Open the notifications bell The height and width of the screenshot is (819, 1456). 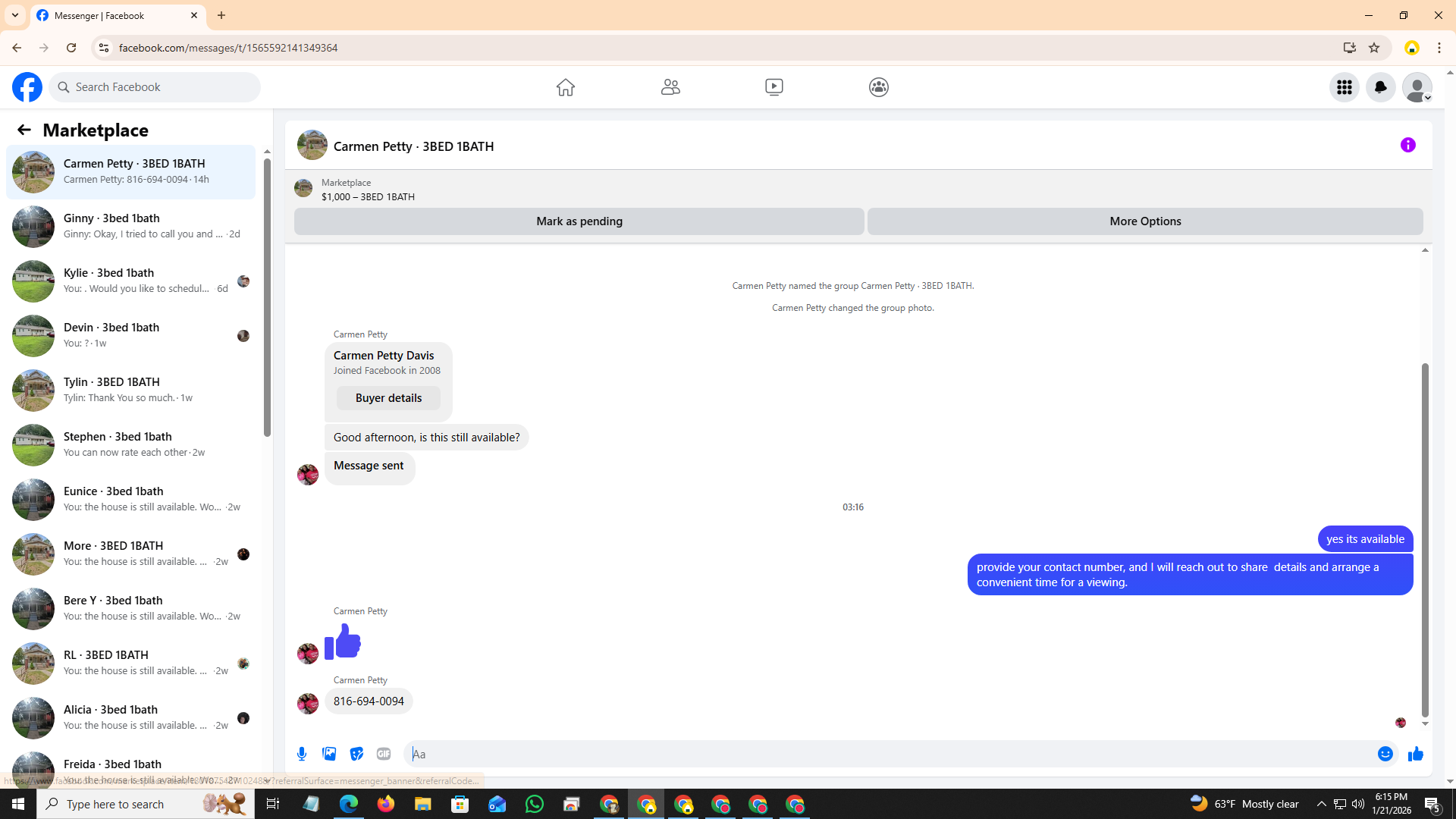[x=1380, y=87]
